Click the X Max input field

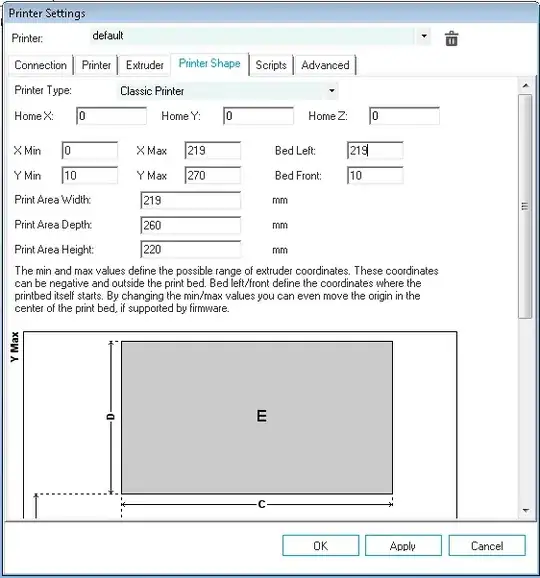coord(213,150)
